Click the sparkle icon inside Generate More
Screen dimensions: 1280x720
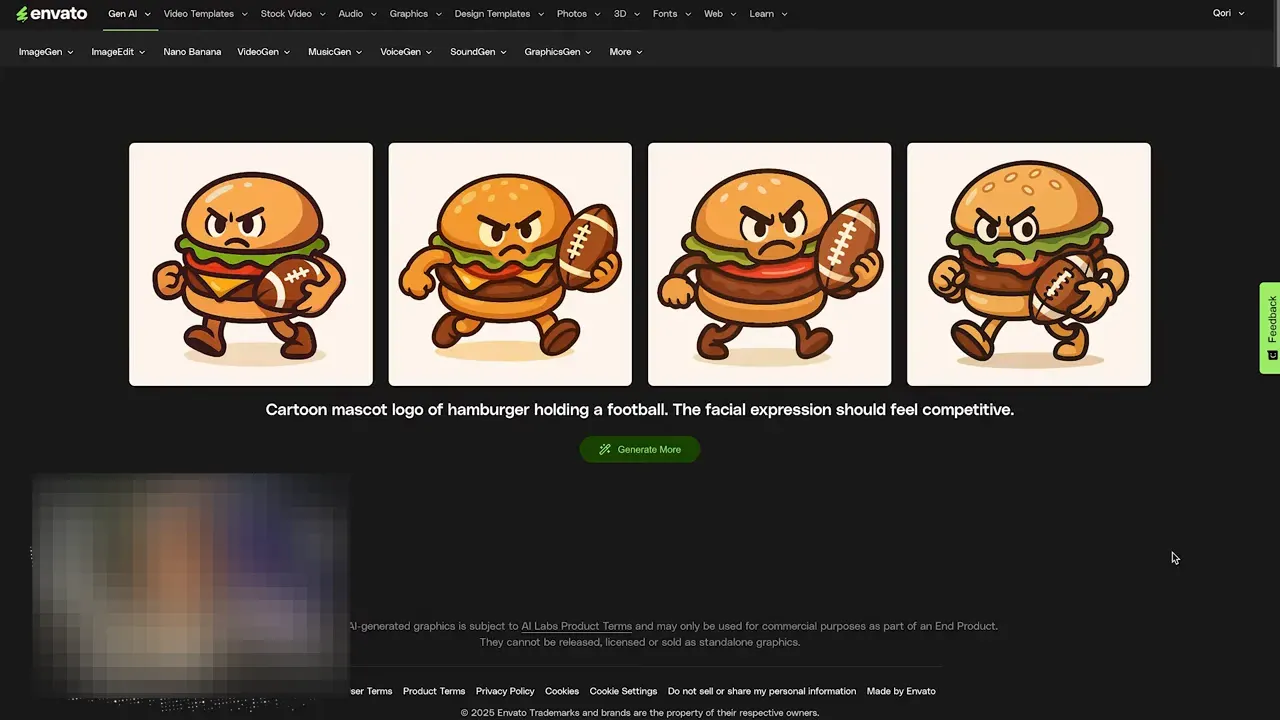tap(605, 449)
